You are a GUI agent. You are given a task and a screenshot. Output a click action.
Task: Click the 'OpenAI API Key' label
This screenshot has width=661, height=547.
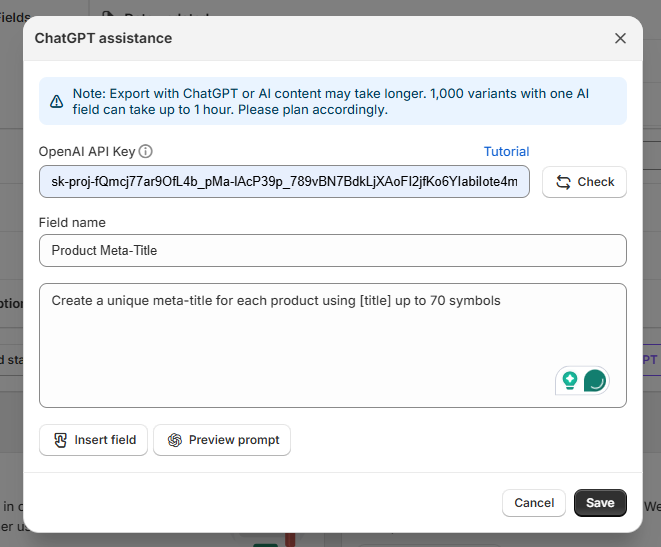click(x=87, y=151)
